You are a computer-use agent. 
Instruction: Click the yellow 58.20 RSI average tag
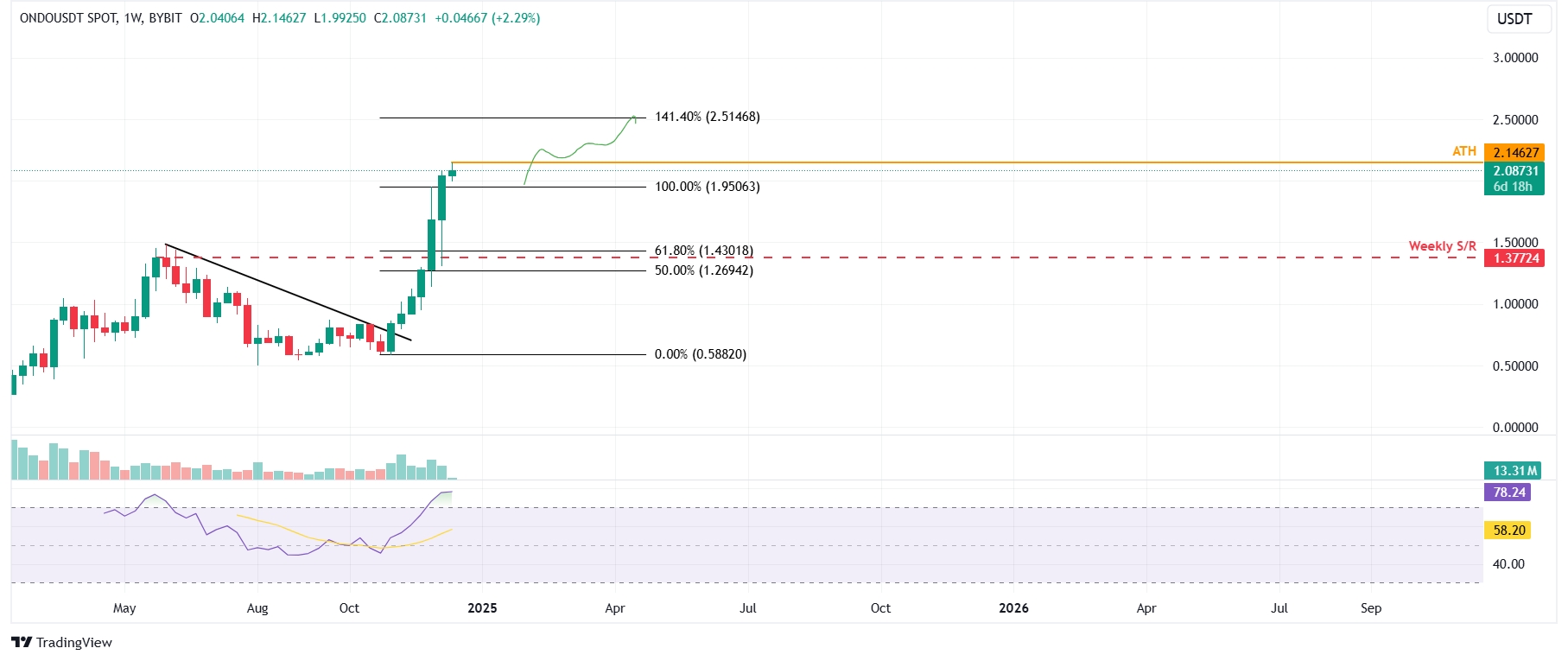(1508, 531)
